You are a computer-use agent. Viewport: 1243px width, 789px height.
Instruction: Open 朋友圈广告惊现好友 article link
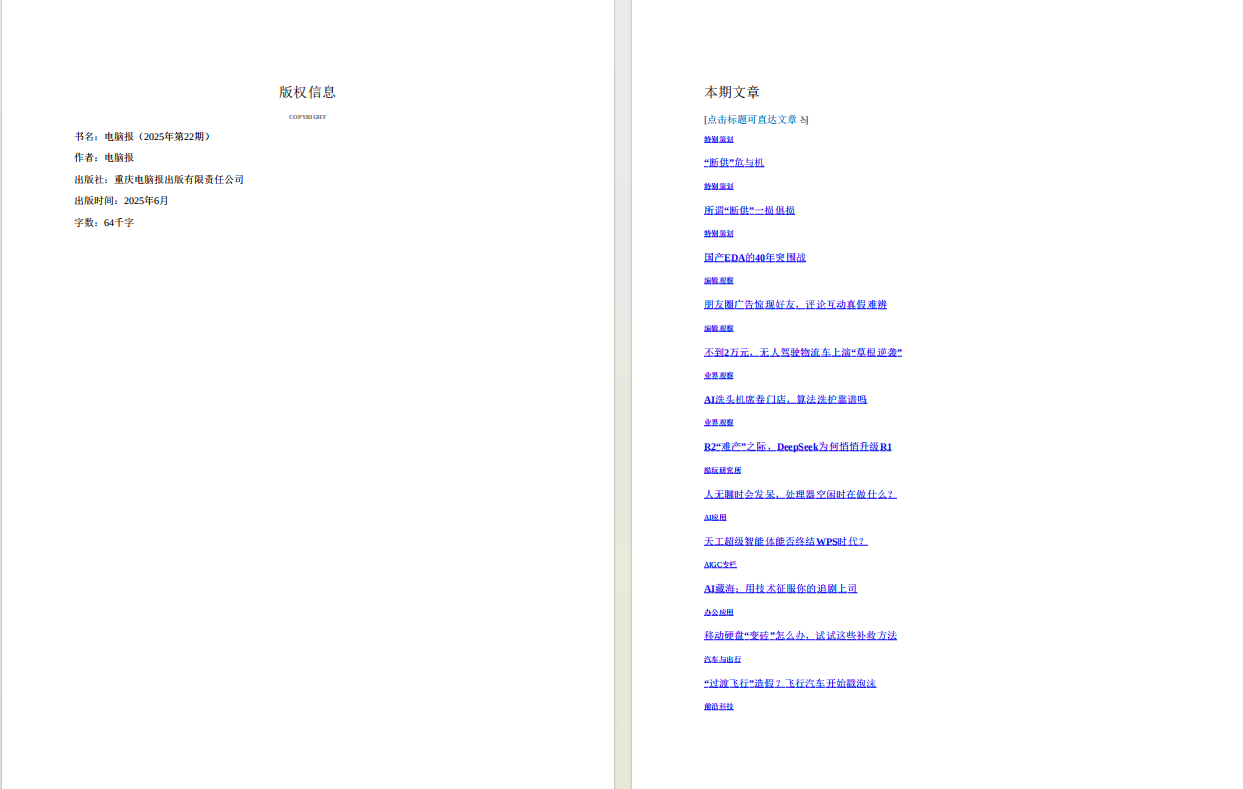tap(795, 304)
